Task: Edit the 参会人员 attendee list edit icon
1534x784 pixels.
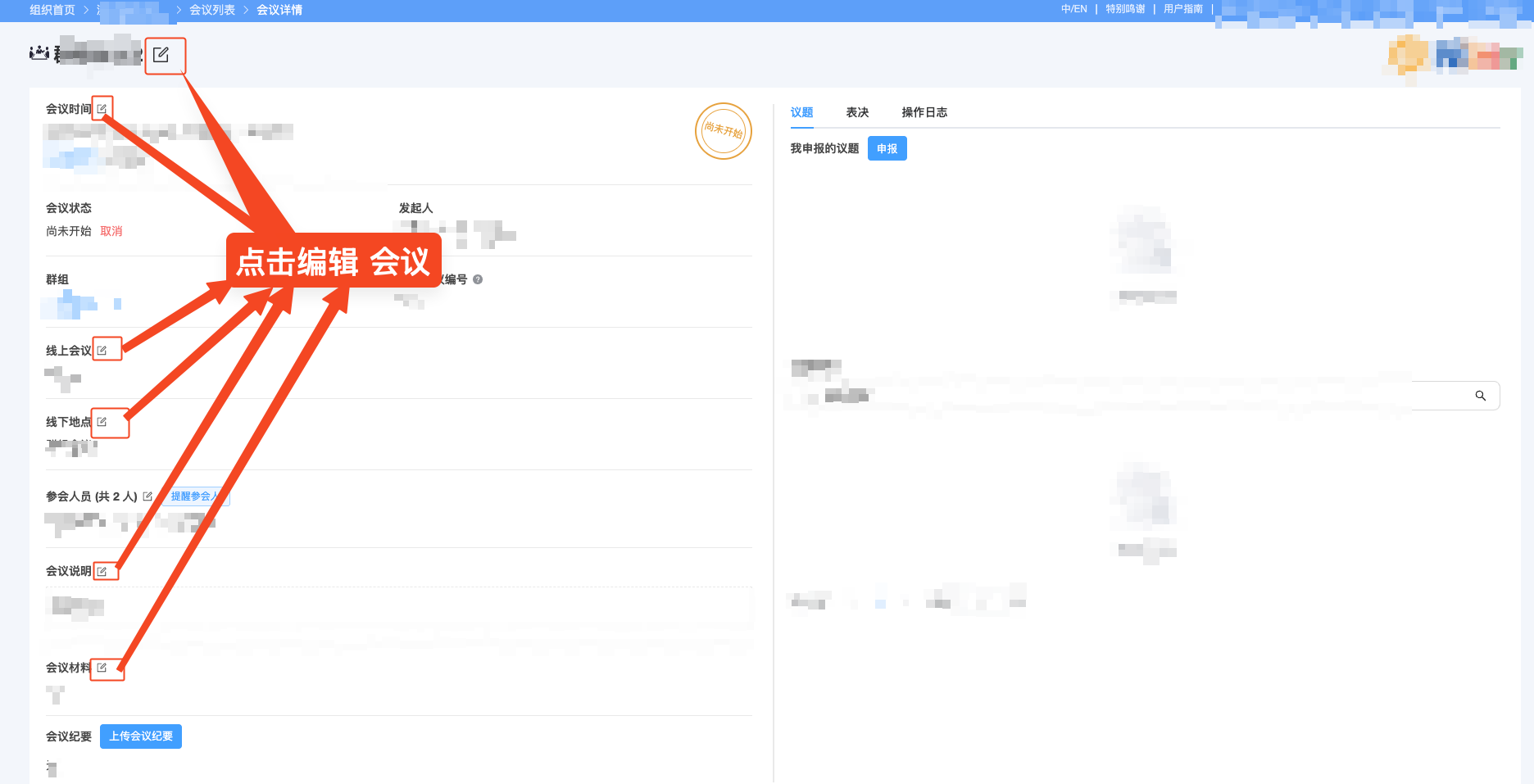Action: [147, 496]
